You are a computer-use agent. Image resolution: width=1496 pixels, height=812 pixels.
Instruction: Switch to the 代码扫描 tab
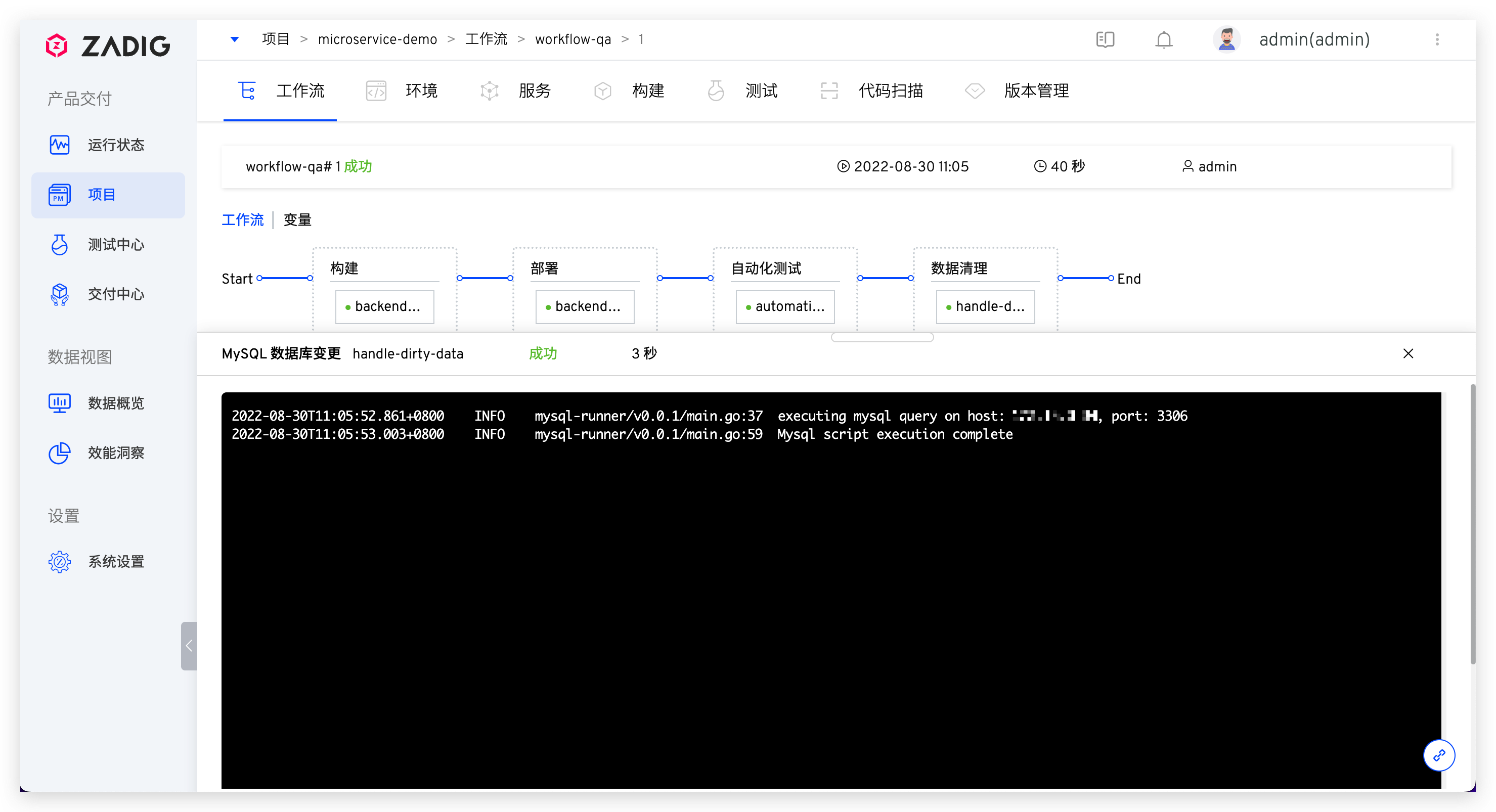(x=890, y=91)
